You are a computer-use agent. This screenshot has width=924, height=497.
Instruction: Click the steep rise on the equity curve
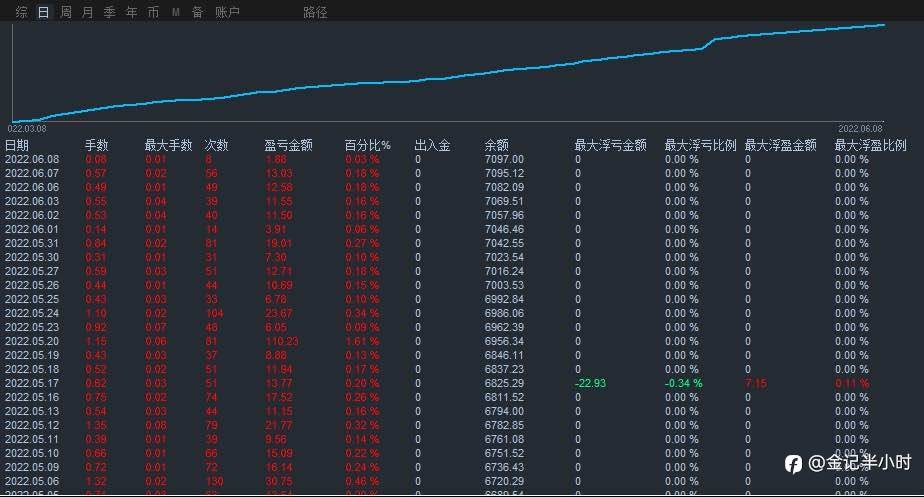point(709,44)
